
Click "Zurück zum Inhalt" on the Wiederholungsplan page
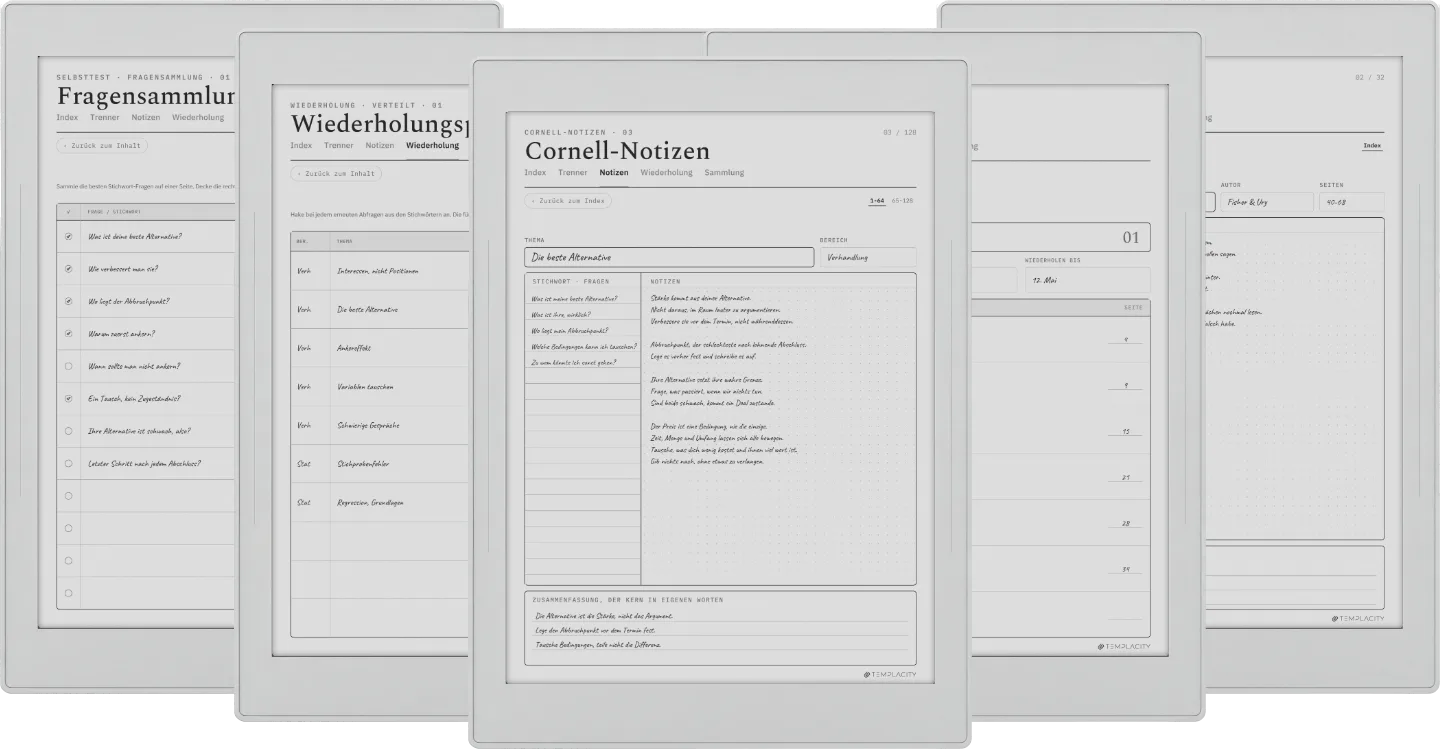click(336, 174)
